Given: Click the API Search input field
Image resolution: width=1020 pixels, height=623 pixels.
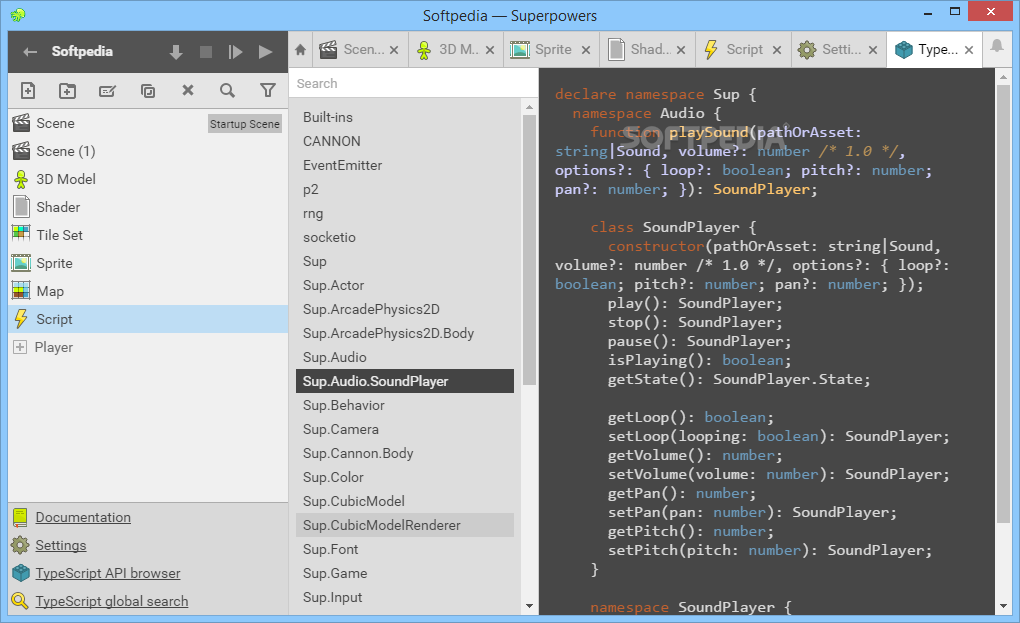Looking at the screenshot, I should click(413, 83).
